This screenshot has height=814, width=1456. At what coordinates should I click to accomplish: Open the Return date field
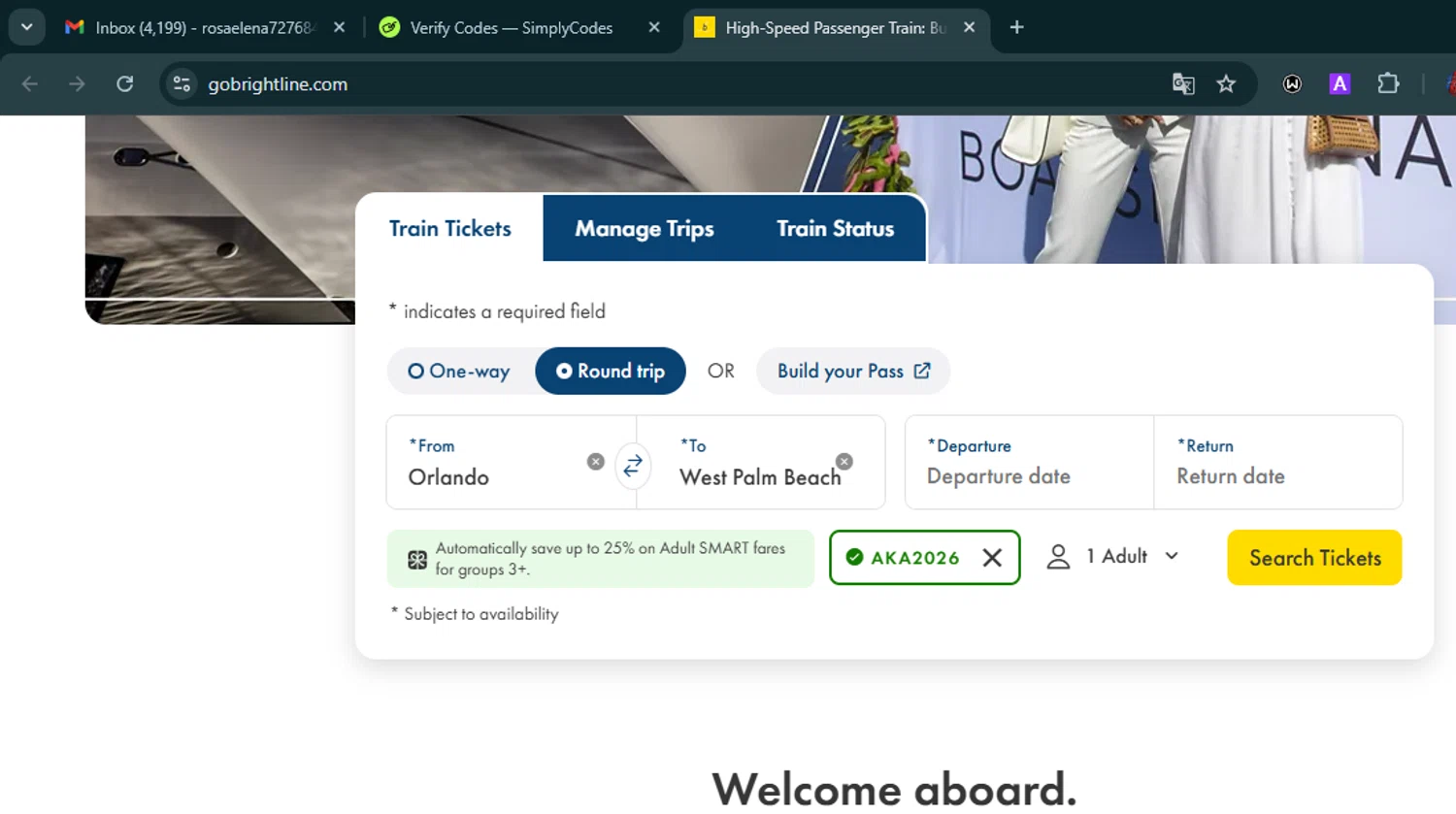(1278, 463)
